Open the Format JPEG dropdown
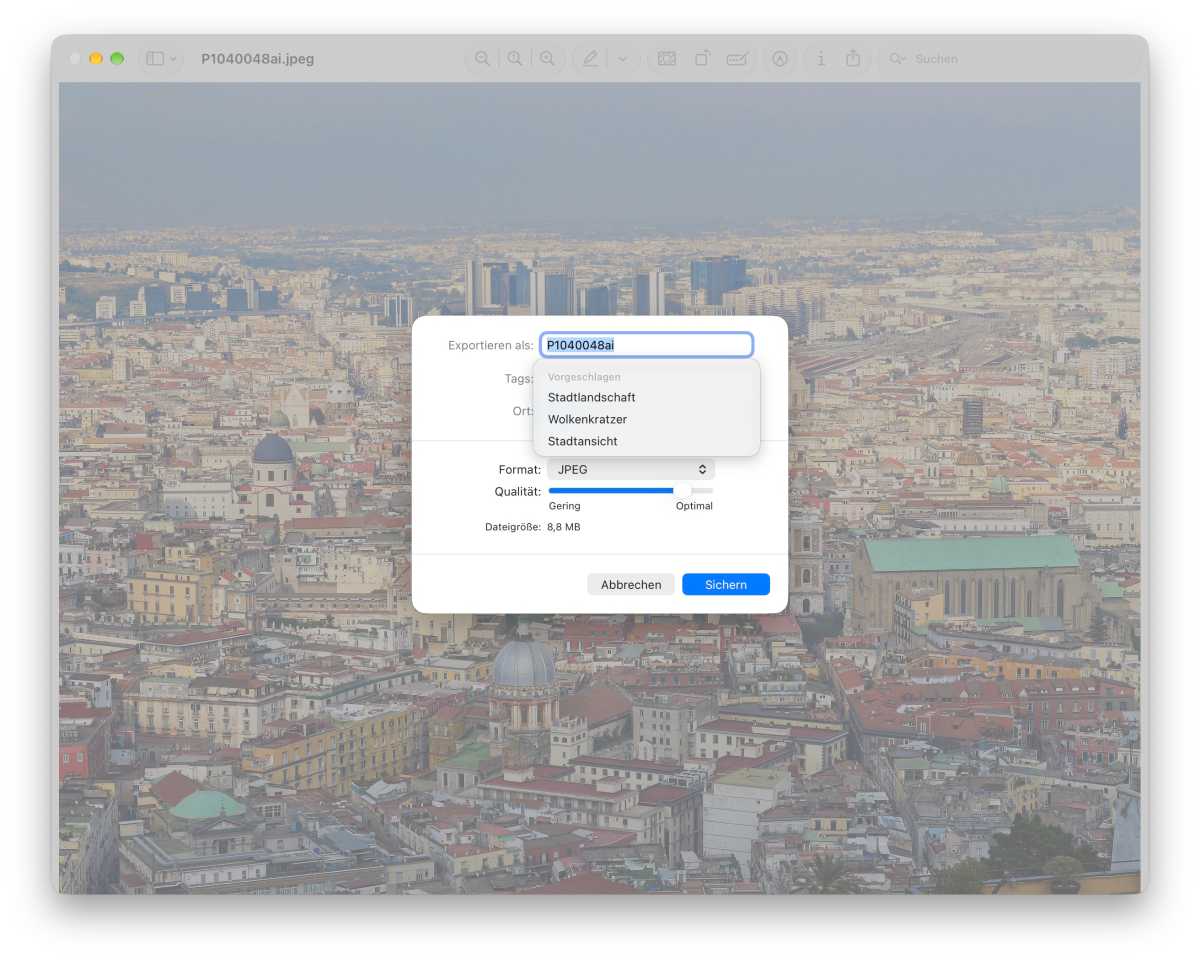 tap(631, 469)
